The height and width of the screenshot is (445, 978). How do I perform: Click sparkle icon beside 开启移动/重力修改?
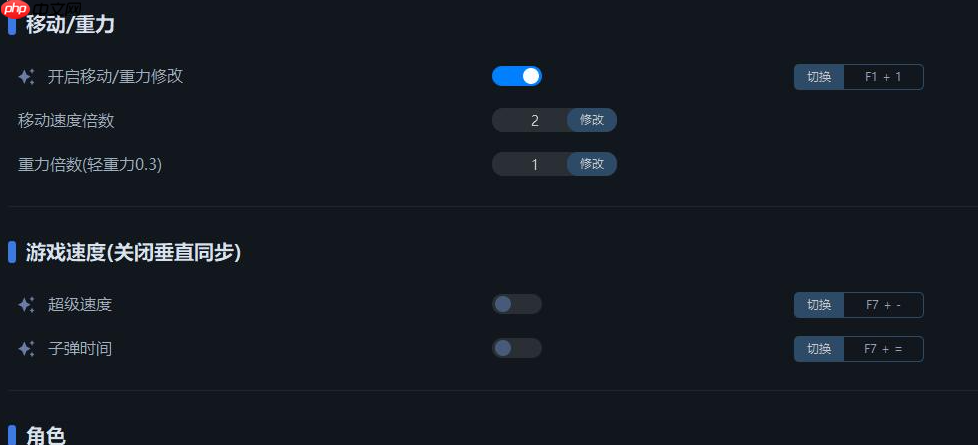tap(27, 76)
